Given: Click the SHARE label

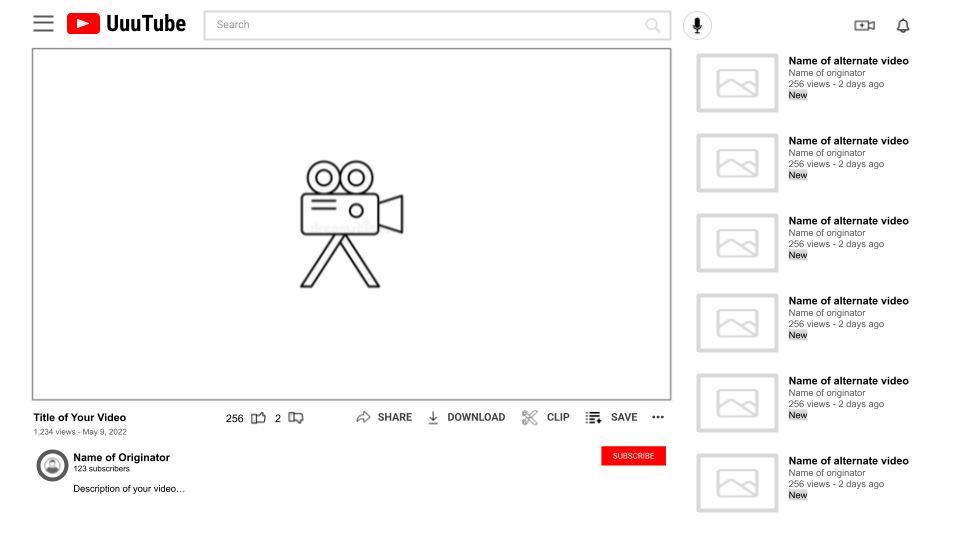Looking at the screenshot, I should coord(395,417).
